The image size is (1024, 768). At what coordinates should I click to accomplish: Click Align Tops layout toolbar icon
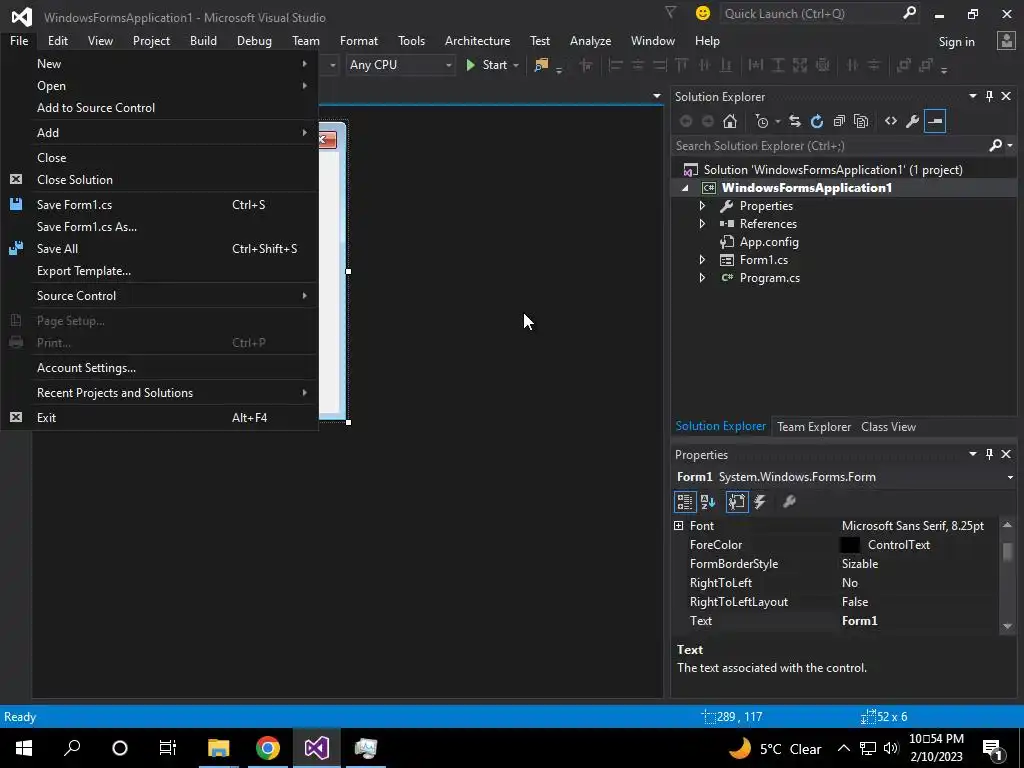click(x=682, y=65)
